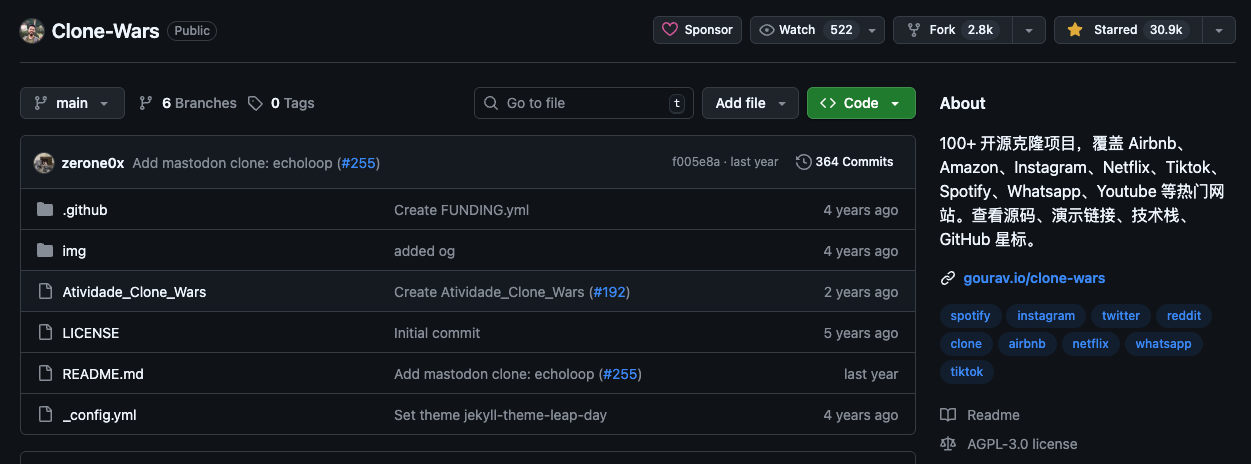Image resolution: width=1251 pixels, height=464 pixels.
Task: Open the img folder
Action: coord(74,251)
